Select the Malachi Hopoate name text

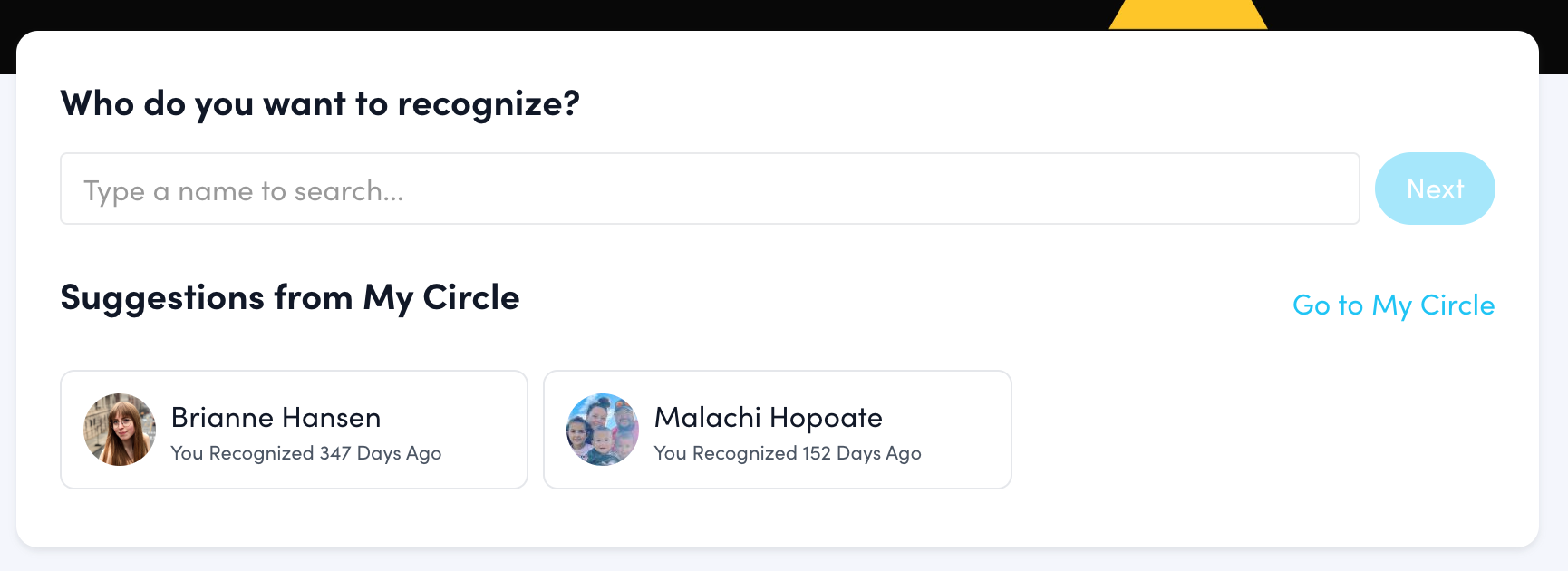point(768,418)
